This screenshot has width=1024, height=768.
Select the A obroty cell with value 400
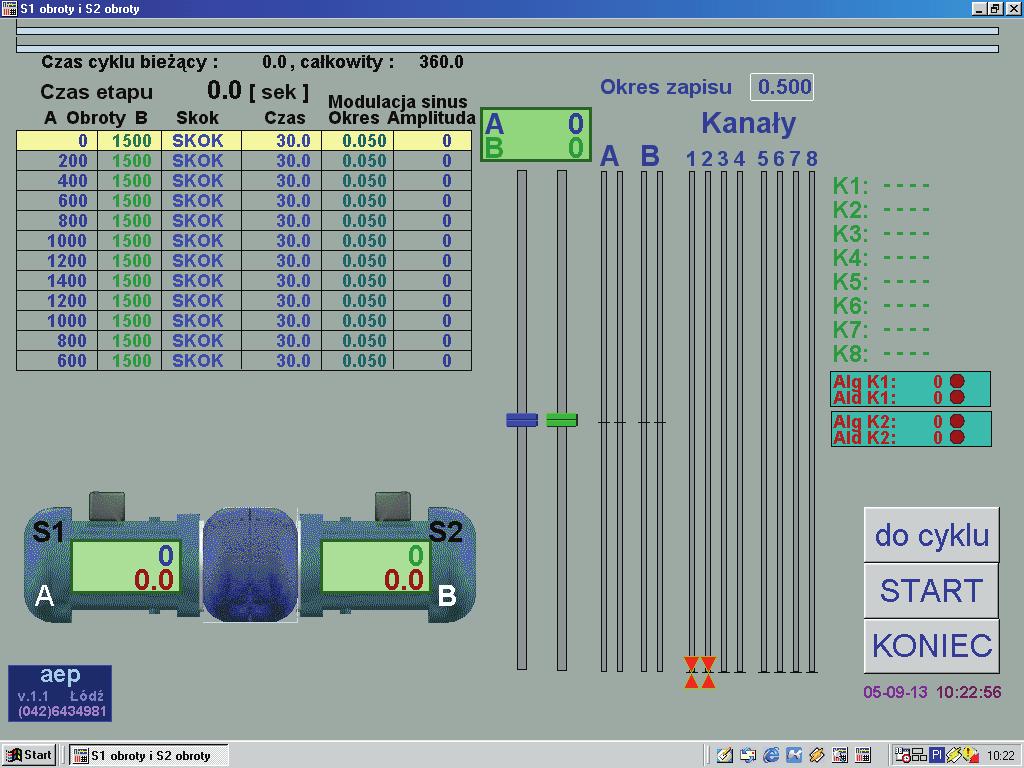point(57,181)
